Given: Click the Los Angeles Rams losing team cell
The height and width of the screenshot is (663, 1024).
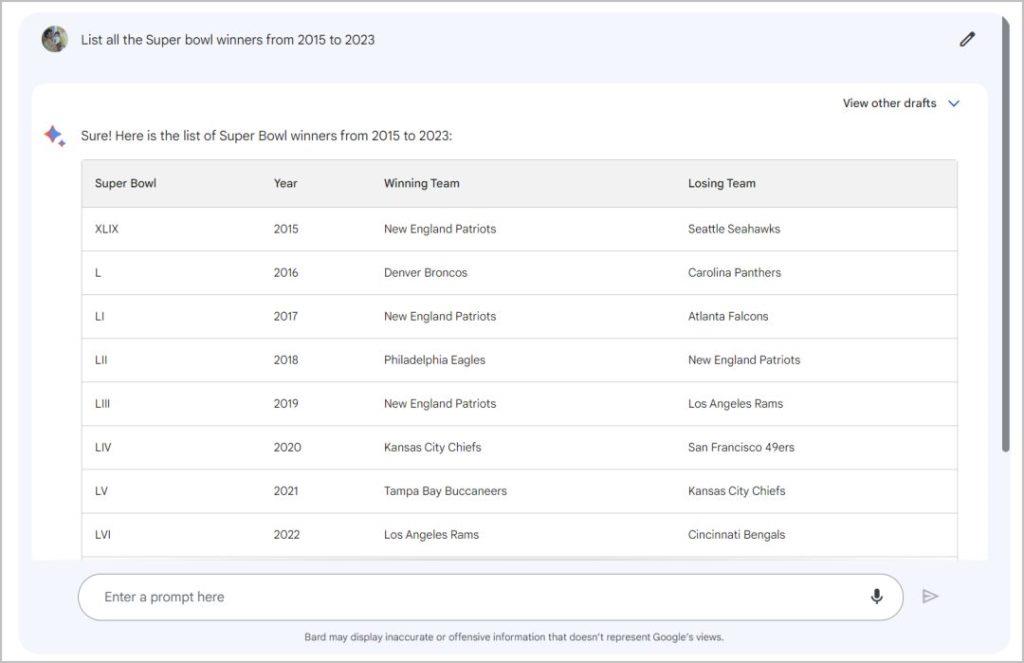Looking at the screenshot, I should tap(735, 404).
